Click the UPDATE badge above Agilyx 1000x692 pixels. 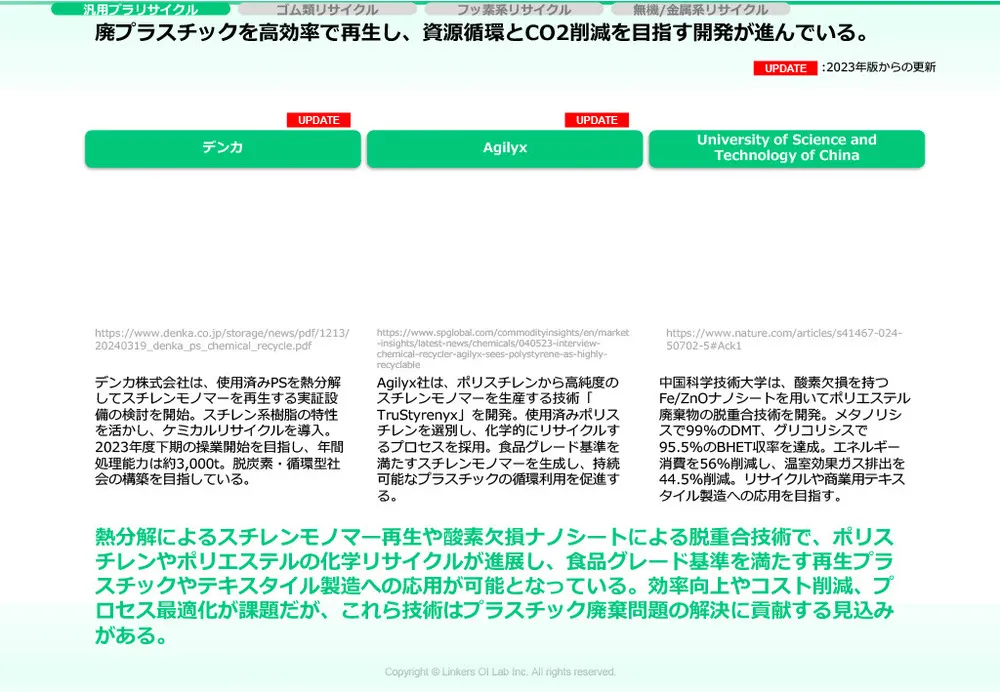tap(596, 120)
